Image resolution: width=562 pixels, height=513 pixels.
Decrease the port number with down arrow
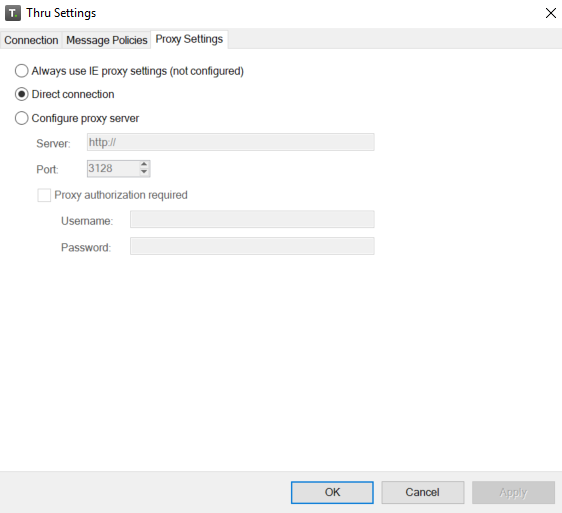(x=144, y=172)
